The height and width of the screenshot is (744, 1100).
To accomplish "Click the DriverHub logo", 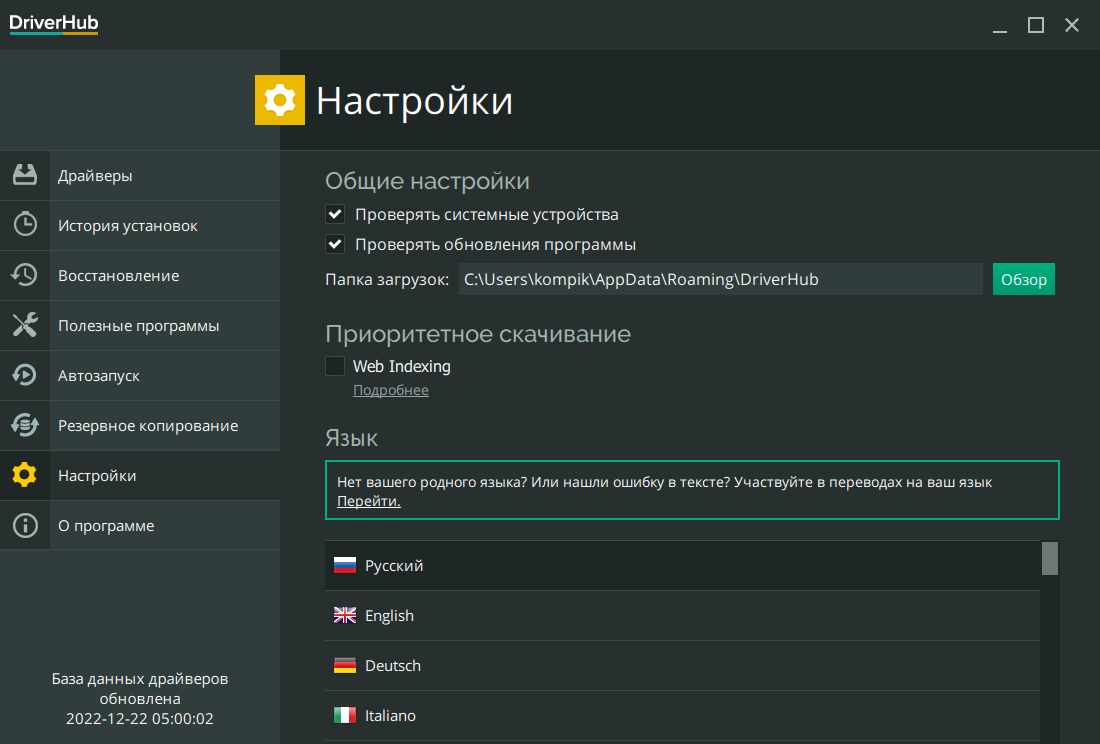I will 54,24.
